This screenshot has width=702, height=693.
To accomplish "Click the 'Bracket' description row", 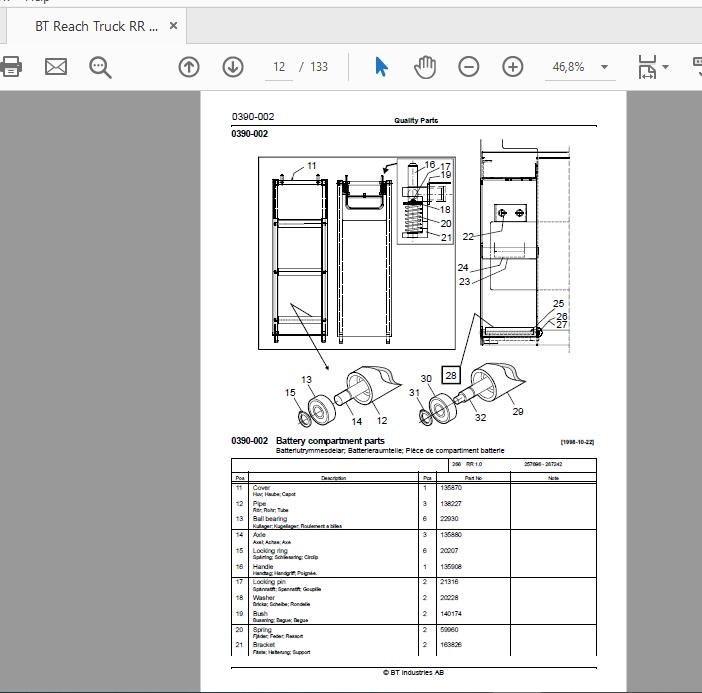I will 264,645.
